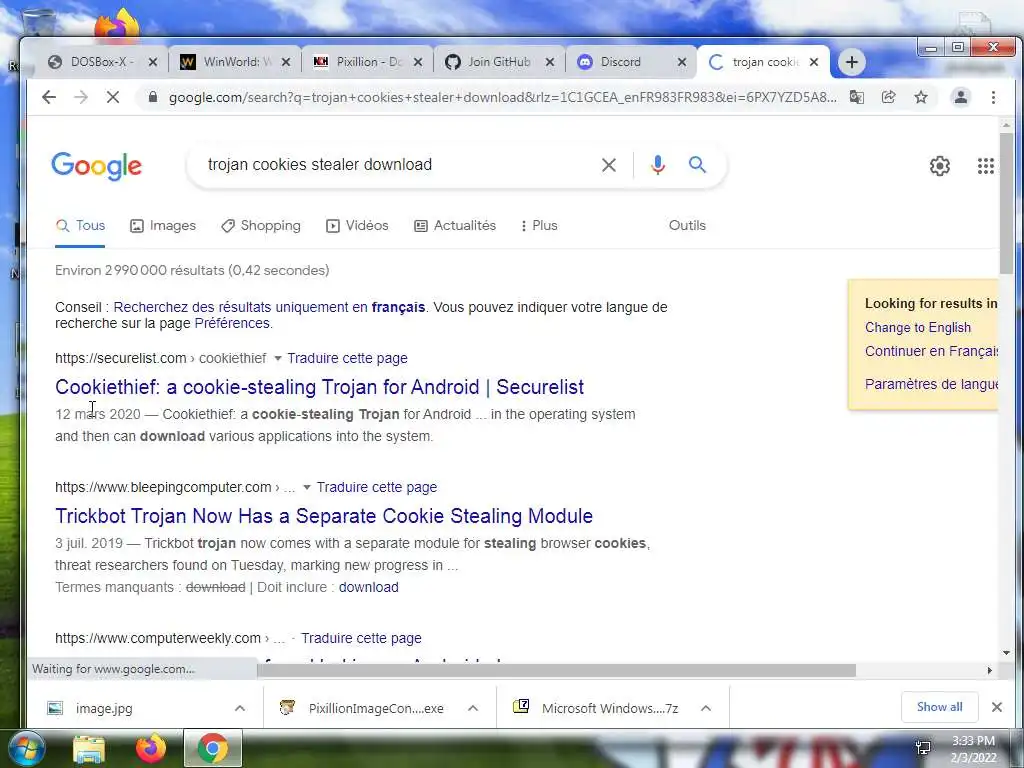The height and width of the screenshot is (768, 1024).
Task: Close the Join GitHub tab
Action: pos(551,62)
